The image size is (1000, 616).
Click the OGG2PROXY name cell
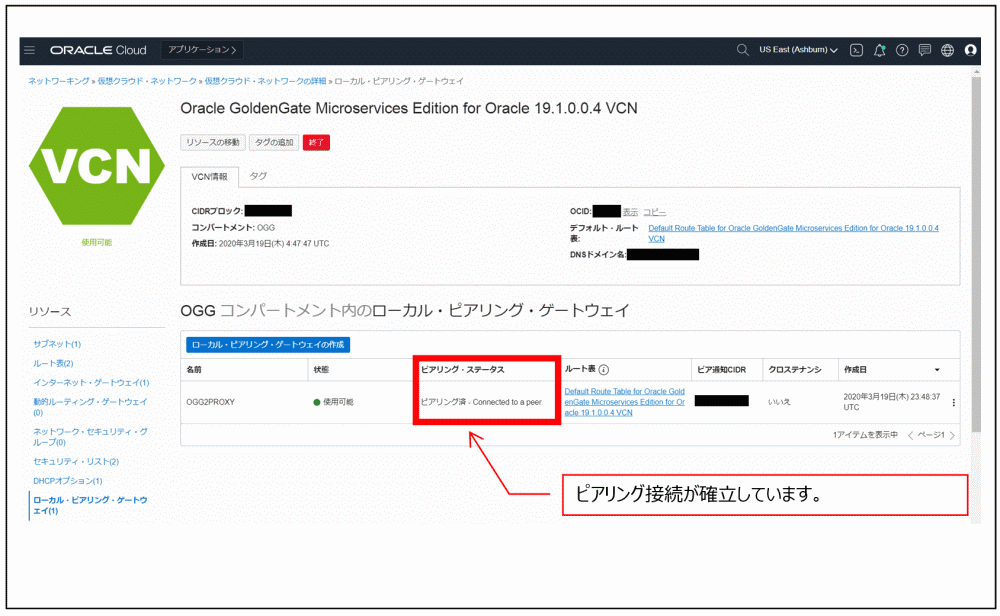pos(210,402)
